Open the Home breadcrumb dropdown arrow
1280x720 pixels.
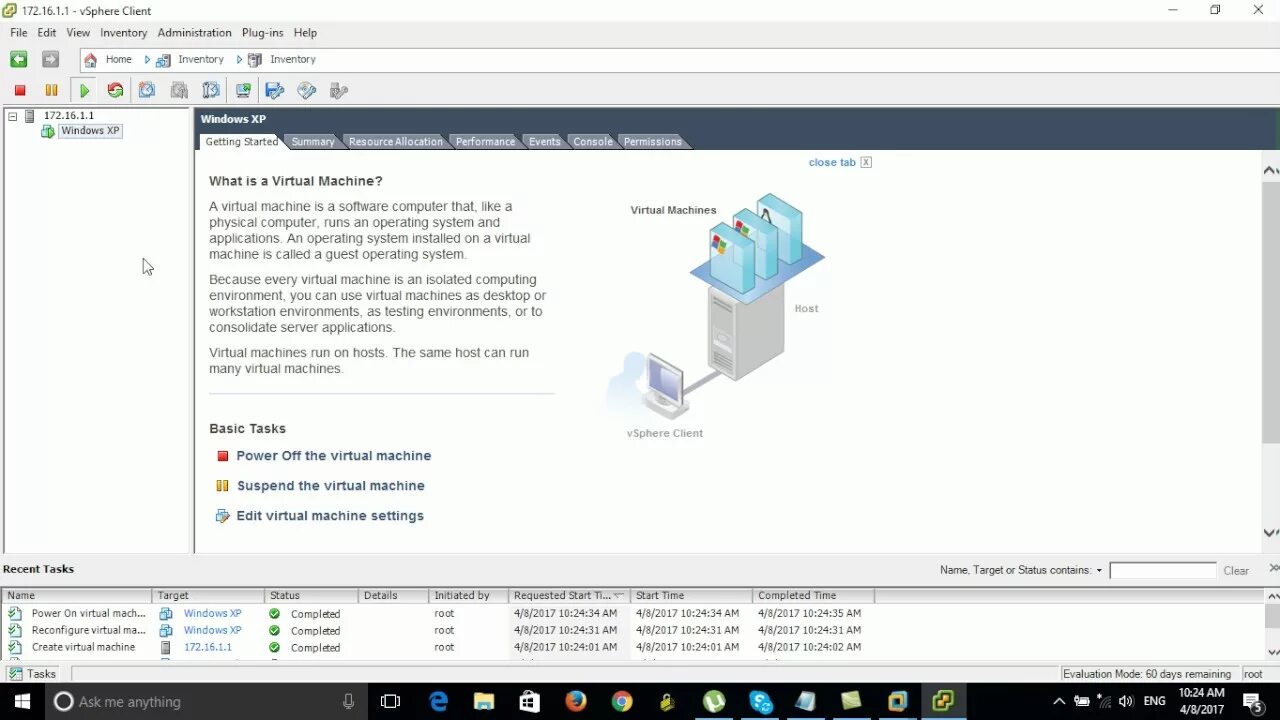tap(147, 60)
